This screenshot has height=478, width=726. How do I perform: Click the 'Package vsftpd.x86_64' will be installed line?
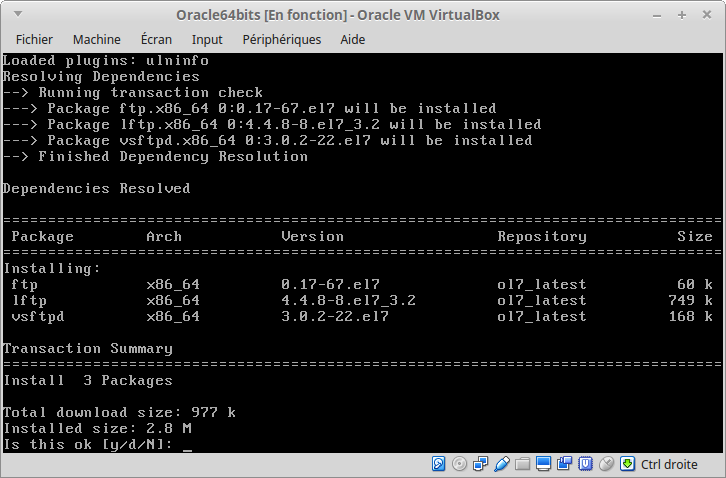coord(268,140)
